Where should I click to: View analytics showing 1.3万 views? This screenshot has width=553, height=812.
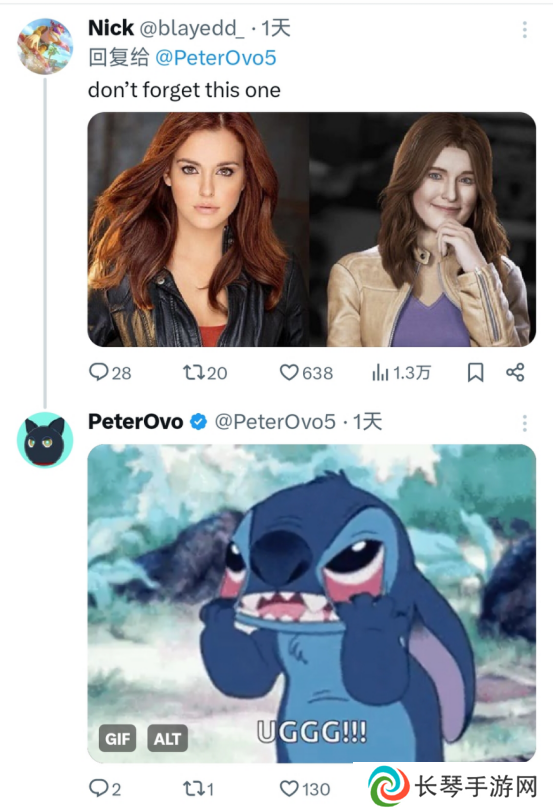point(401,372)
